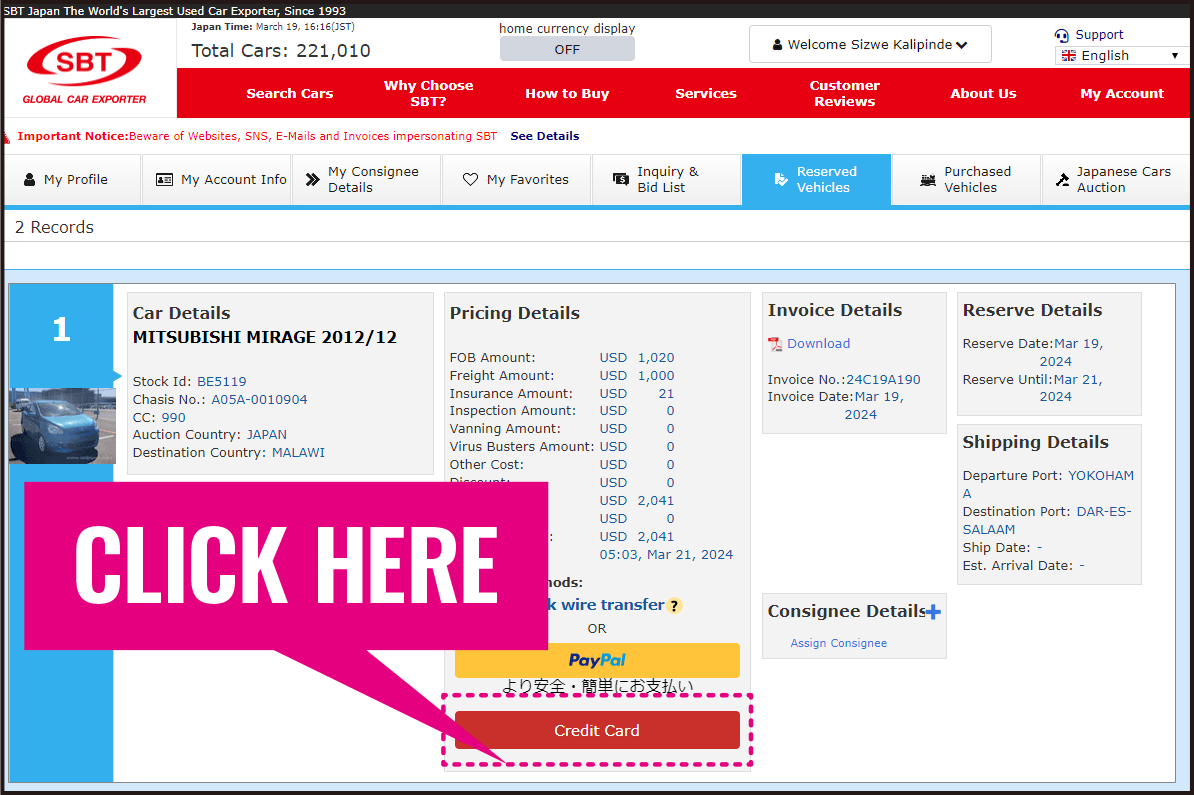Switch to the Purchased Vehicles tab
Screen dimensions: 1194x795
click(966, 180)
